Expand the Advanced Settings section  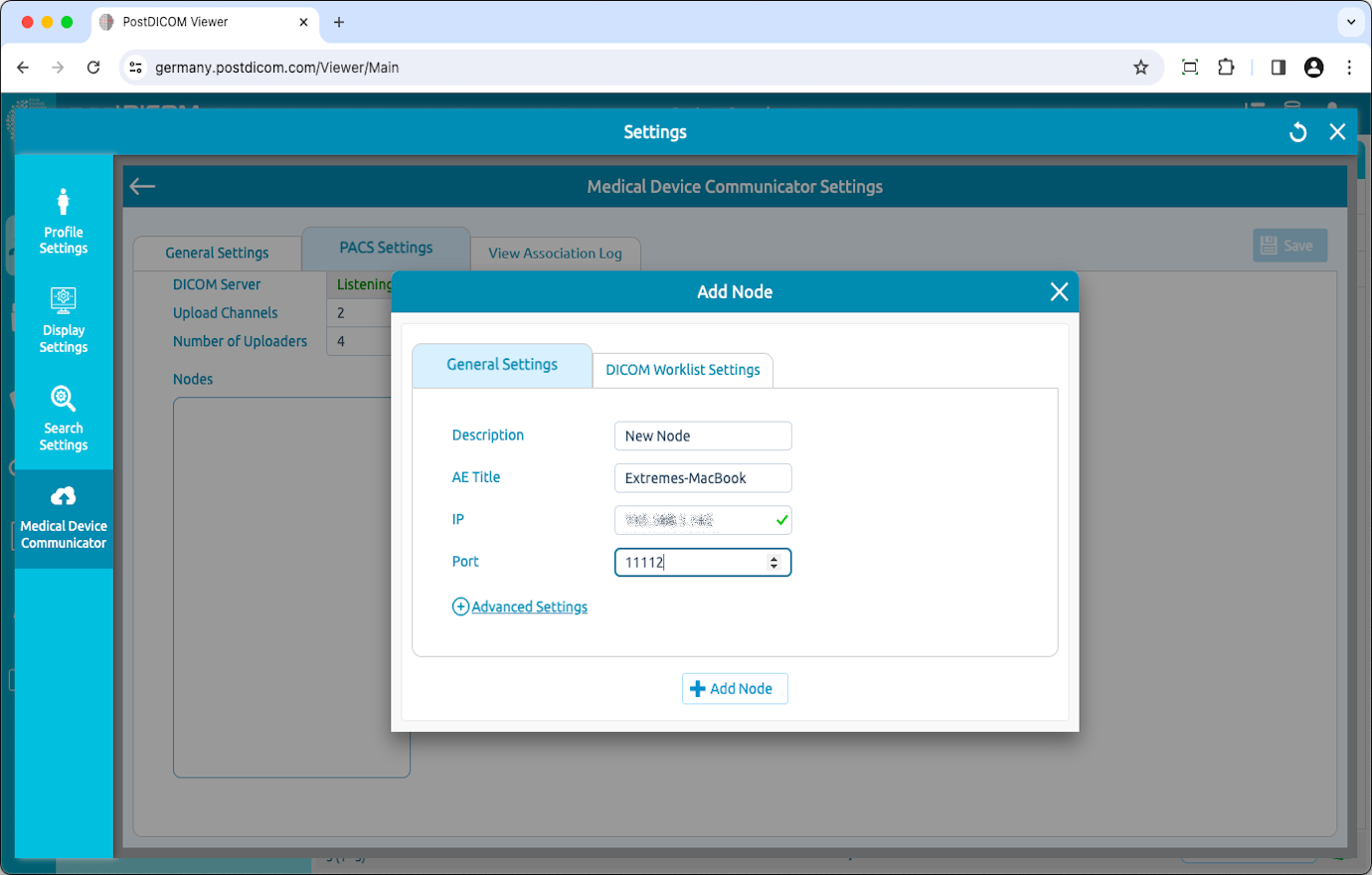tap(519, 606)
